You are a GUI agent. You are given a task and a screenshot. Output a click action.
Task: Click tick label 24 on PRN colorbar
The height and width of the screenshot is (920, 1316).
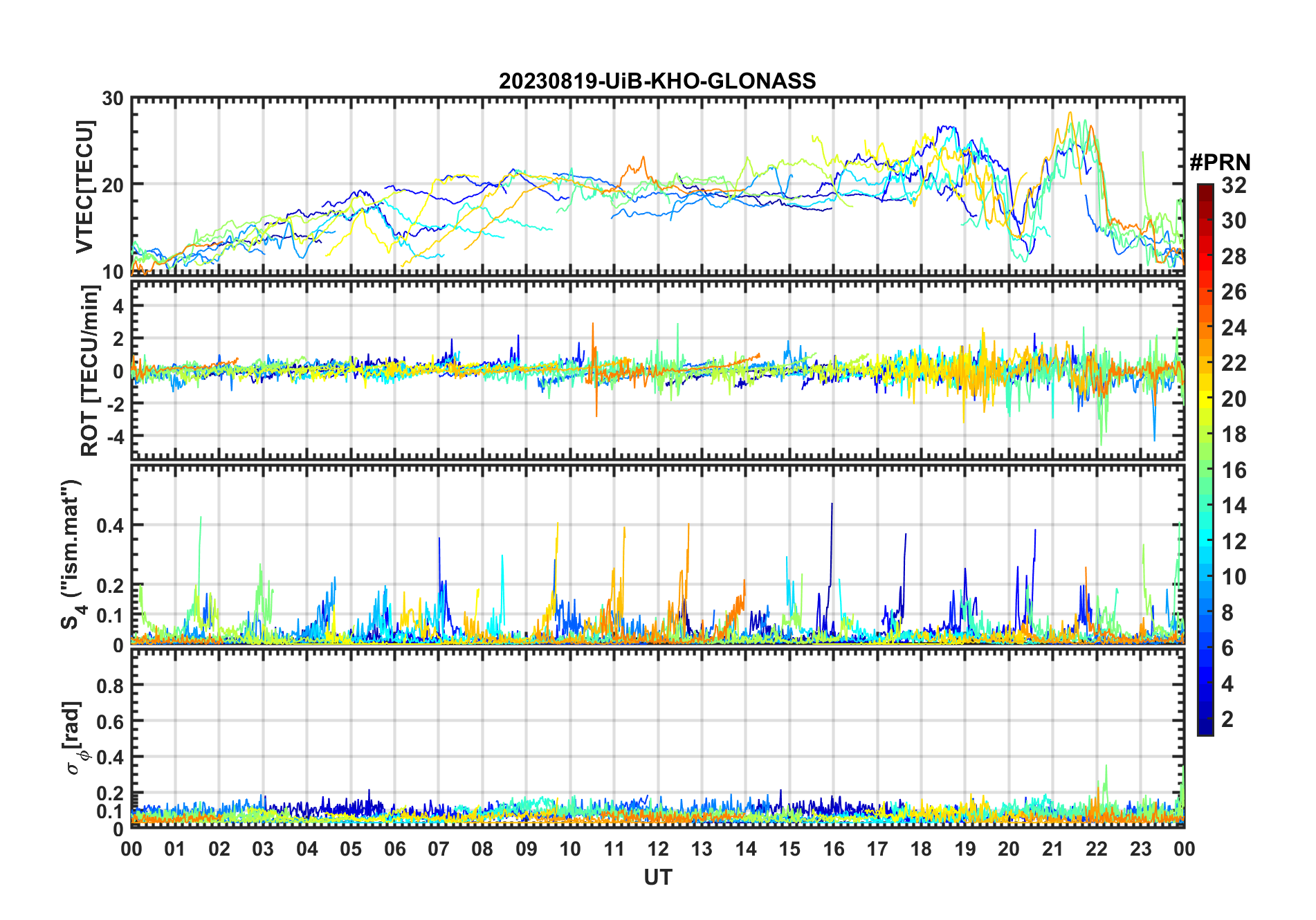pos(1234,328)
